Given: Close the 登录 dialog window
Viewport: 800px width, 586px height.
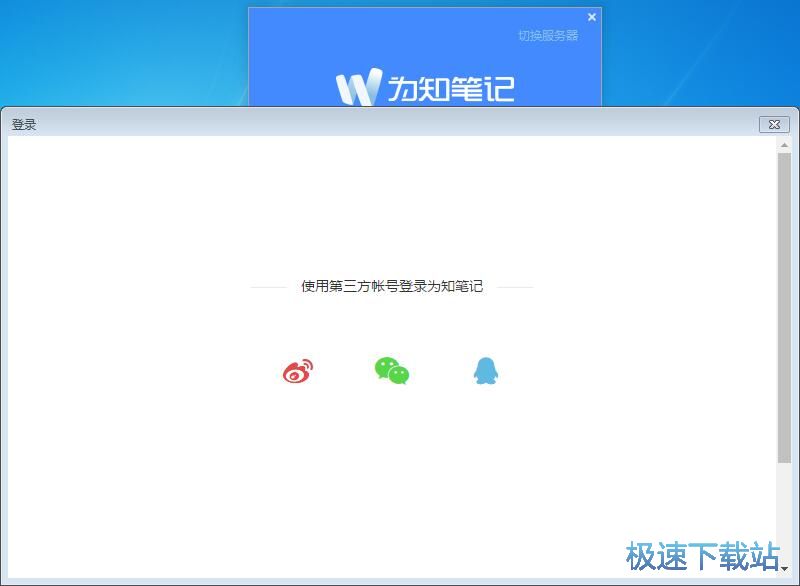Looking at the screenshot, I should tap(774, 124).
